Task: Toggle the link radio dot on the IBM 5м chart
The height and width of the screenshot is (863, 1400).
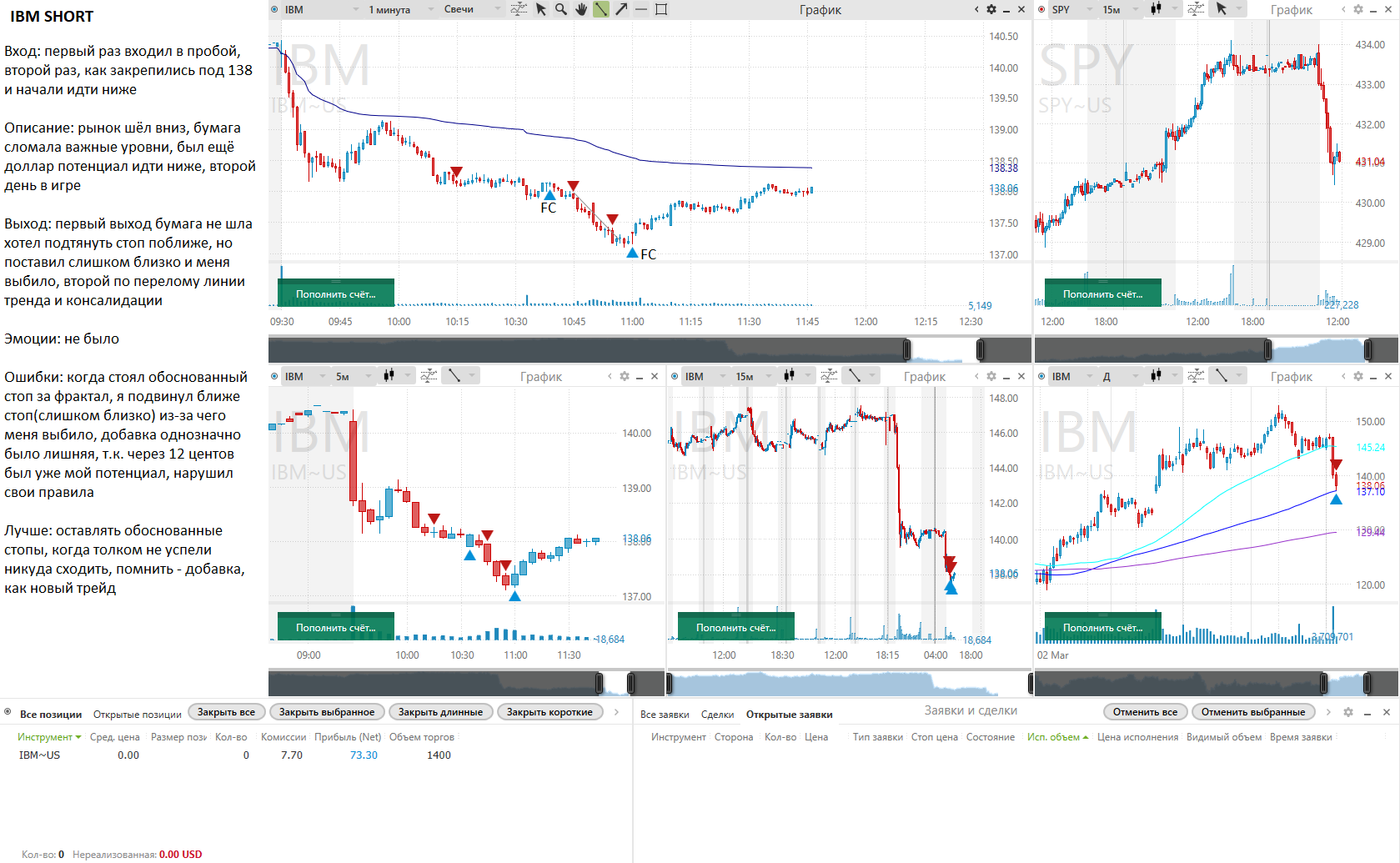Action: [274, 376]
